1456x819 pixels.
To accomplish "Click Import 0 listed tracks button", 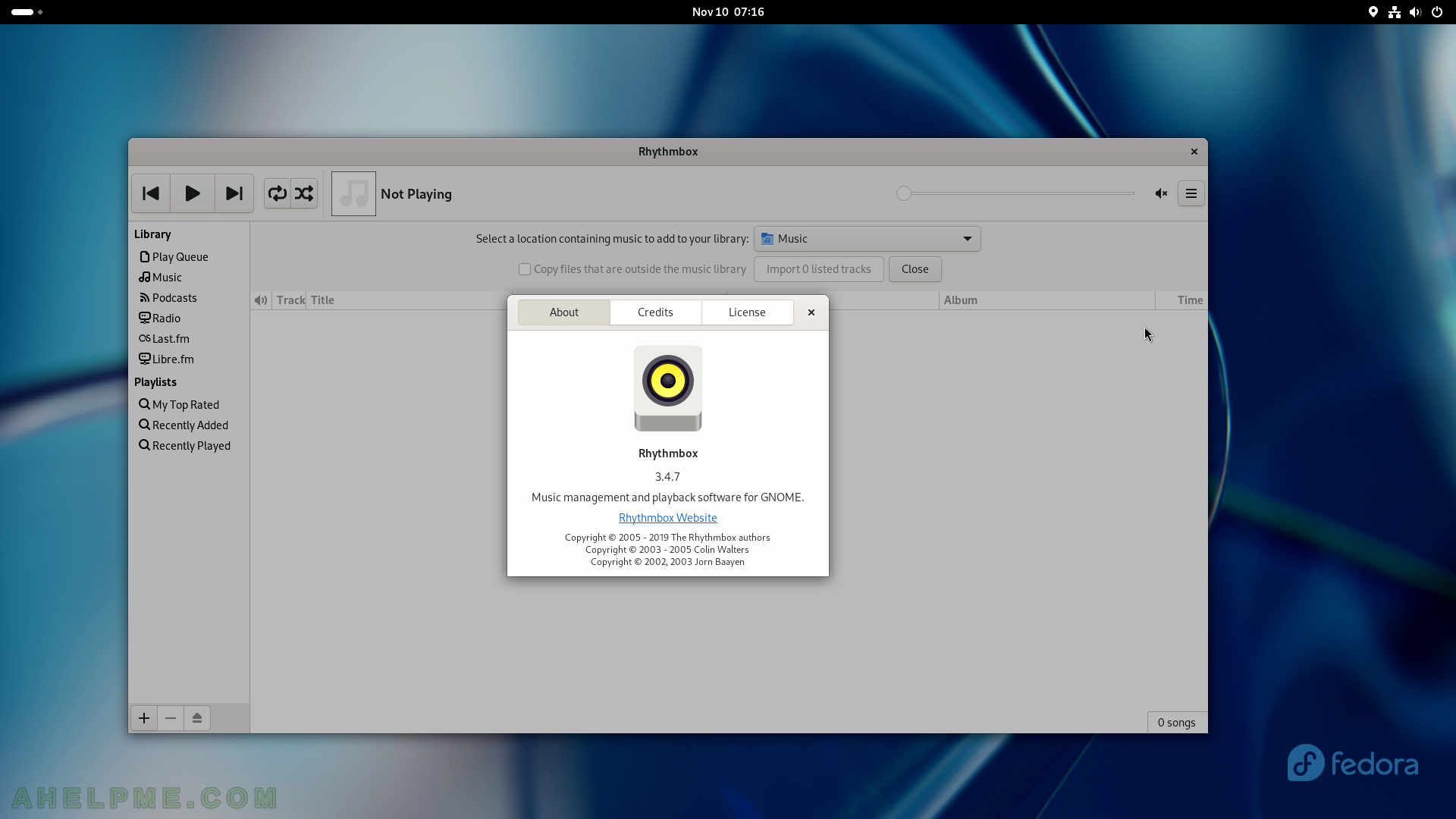I will click(818, 269).
